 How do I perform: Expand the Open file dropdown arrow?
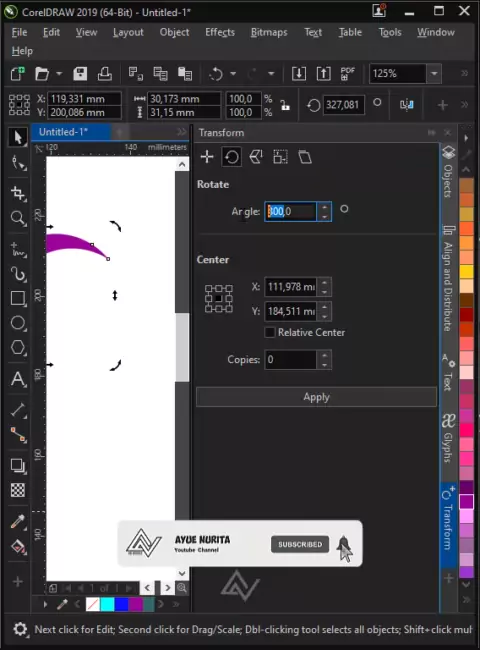tap(59, 74)
